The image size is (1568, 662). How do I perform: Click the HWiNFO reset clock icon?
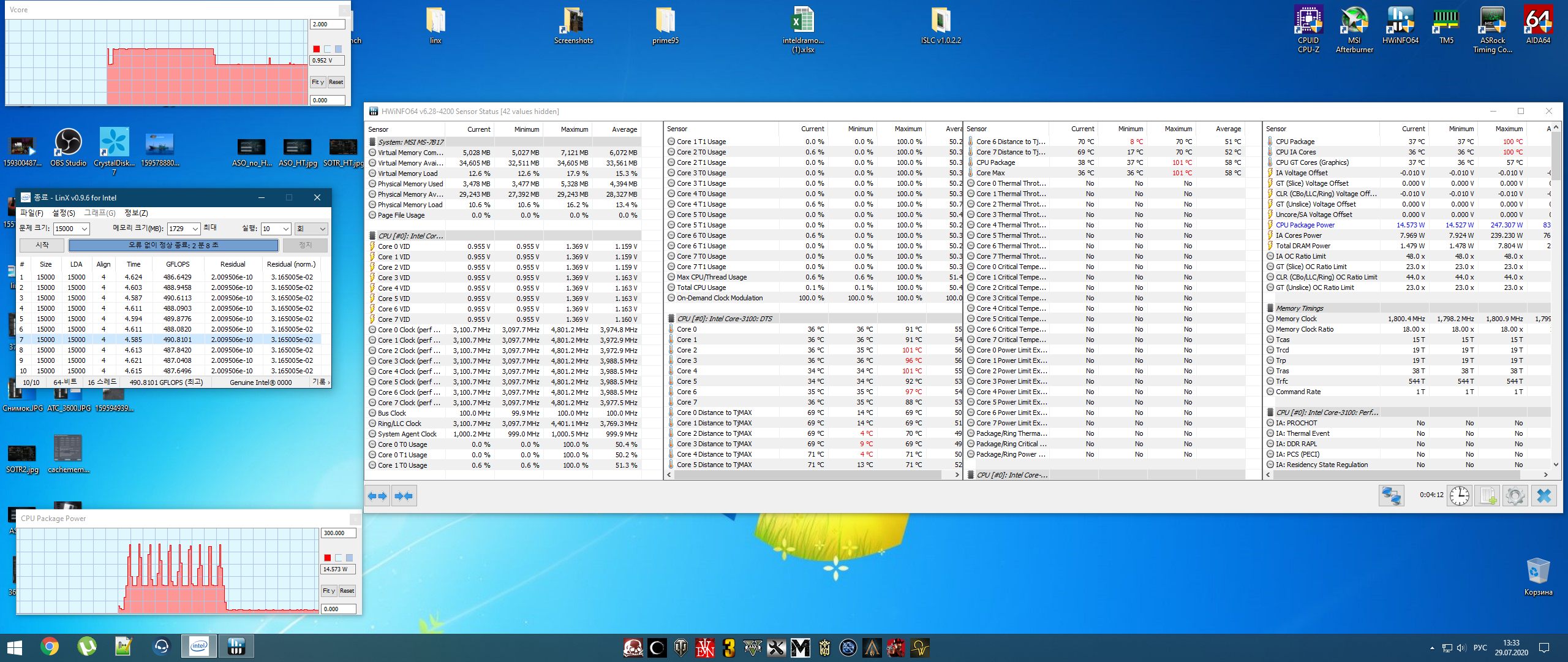pos(1460,495)
